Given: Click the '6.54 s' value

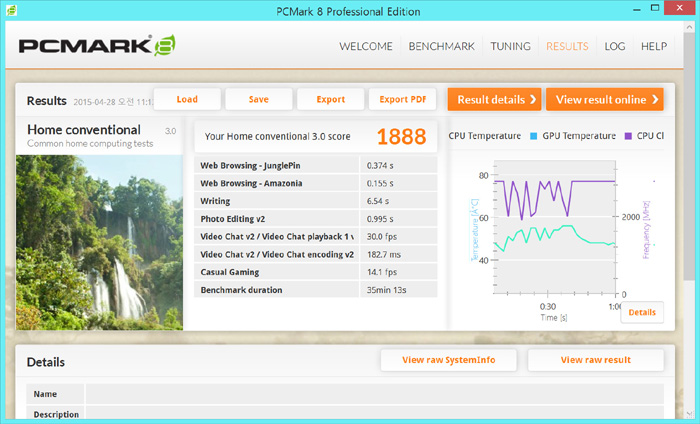Looking at the screenshot, I should coord(378,201).
